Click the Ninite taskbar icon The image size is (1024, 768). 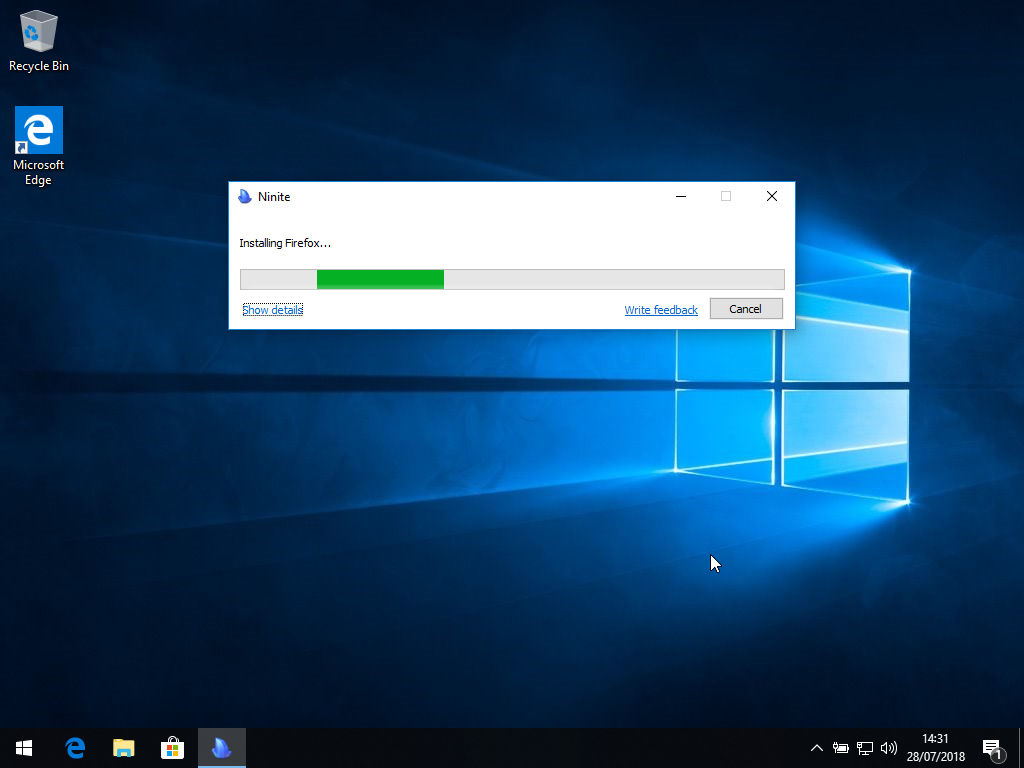tap(222, 748)
